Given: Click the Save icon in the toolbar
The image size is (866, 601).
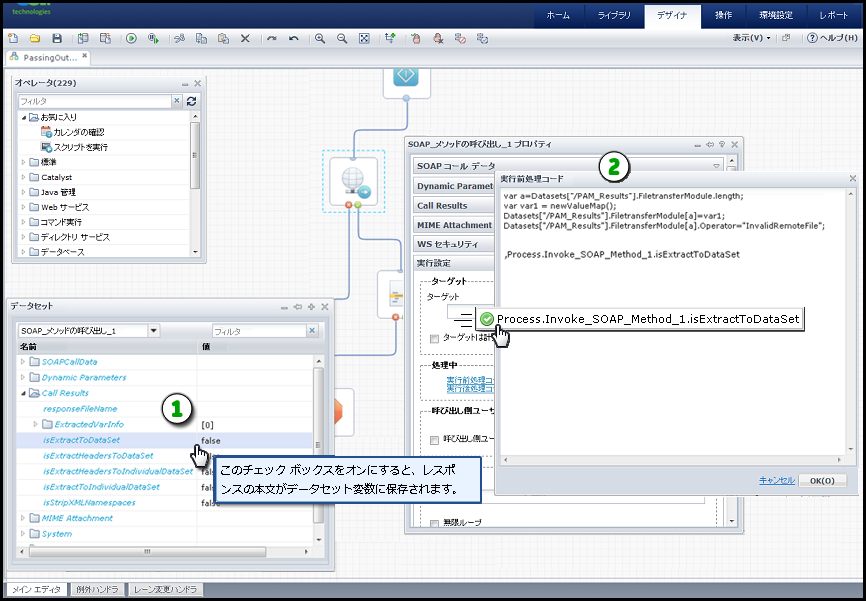Looking at the screenshot, I should (57, 38).
